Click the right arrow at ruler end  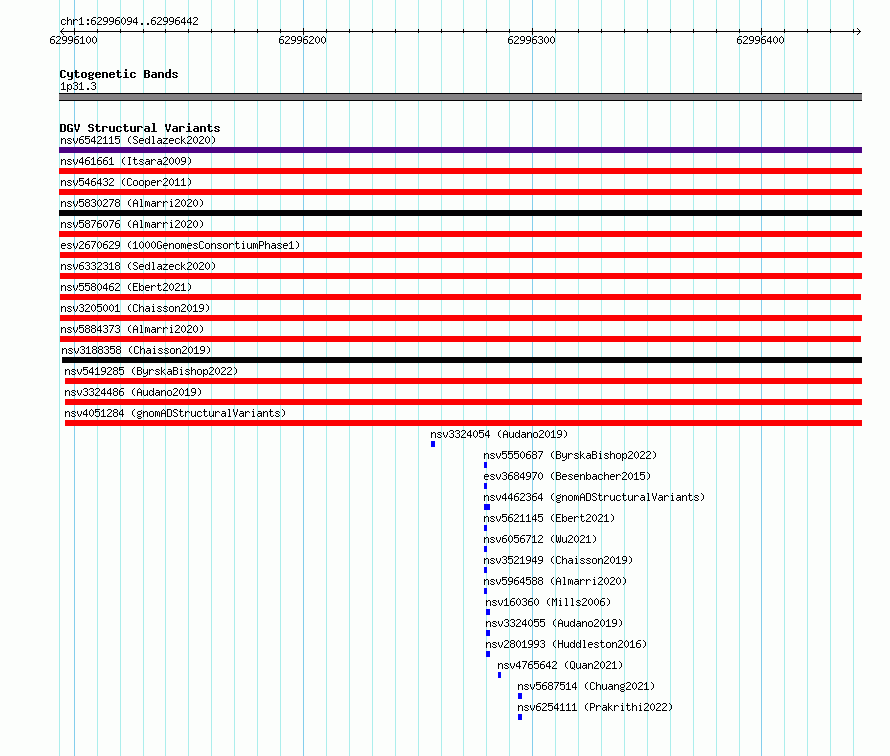[858, 32]
